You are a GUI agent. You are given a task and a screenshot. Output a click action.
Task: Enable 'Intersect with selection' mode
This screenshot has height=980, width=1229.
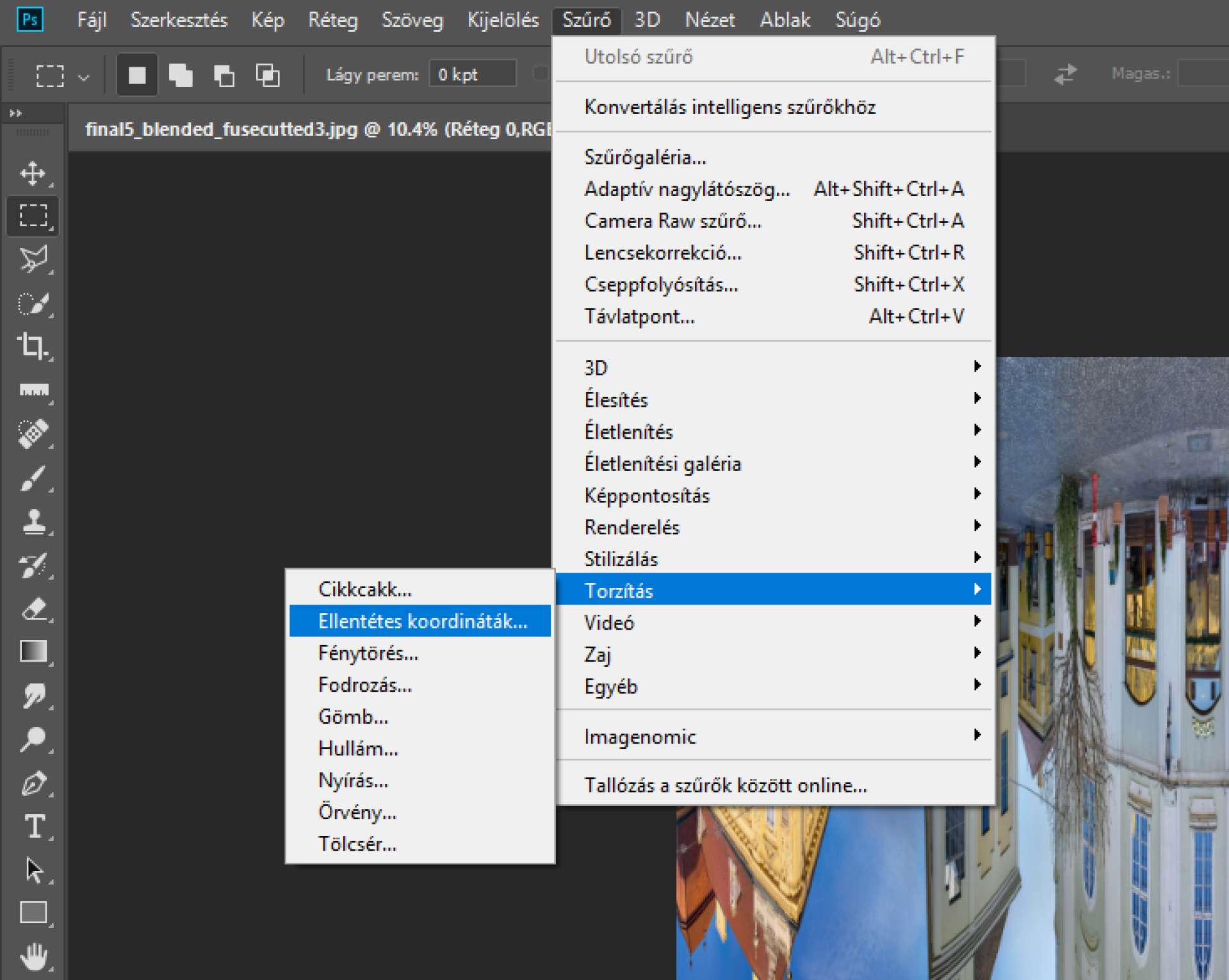tap(268, 76)
